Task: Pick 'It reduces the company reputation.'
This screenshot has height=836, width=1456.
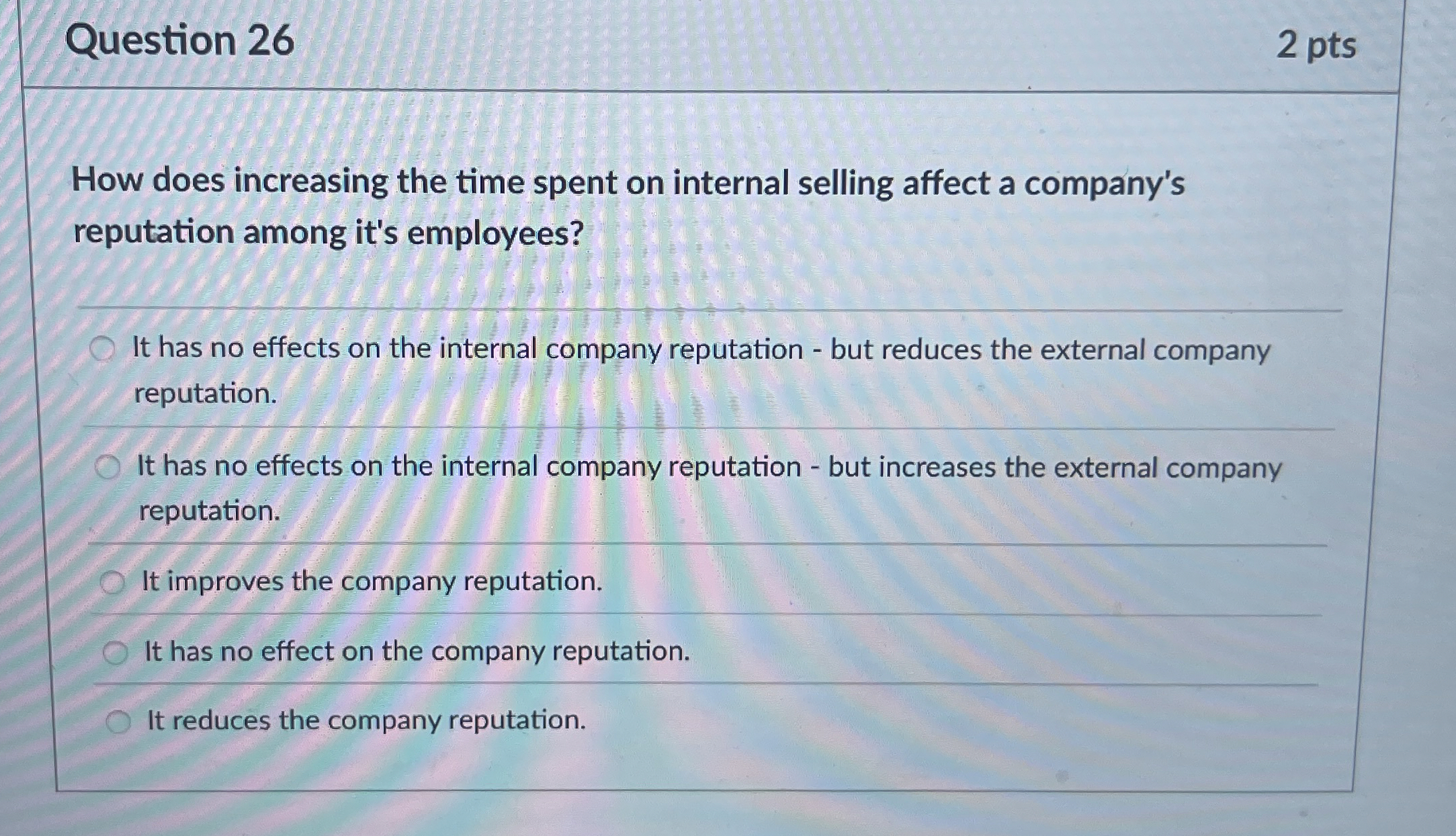Action: tap(121, 720)
